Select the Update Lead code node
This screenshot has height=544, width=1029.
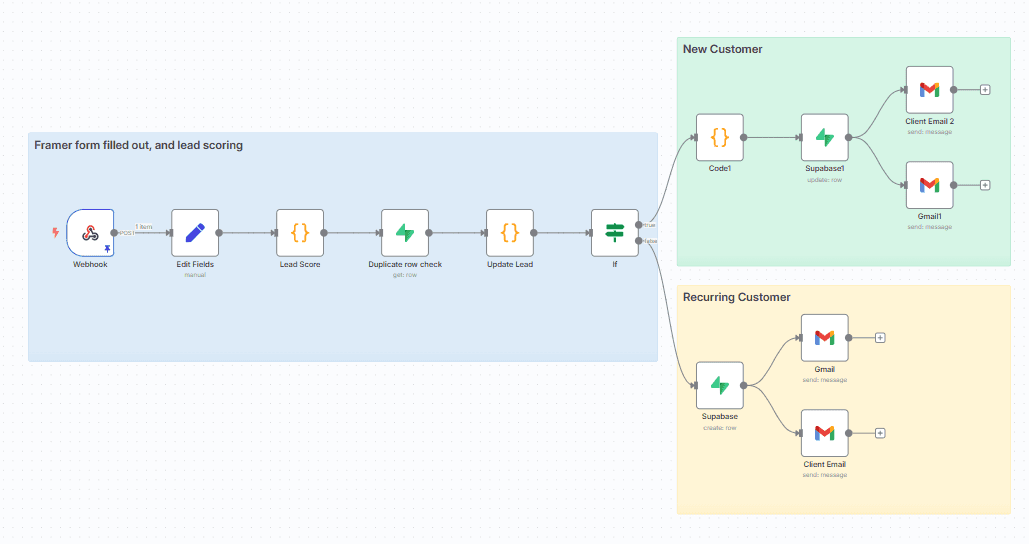pos(510,233)
